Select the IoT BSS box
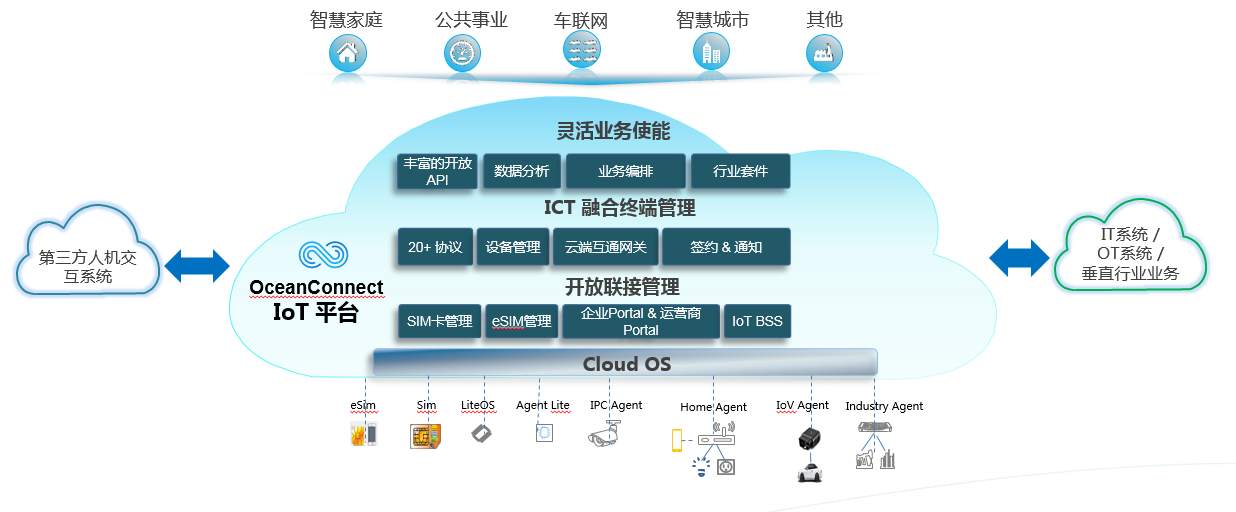This screenshot has height=512, width=1236. [757, 322]
